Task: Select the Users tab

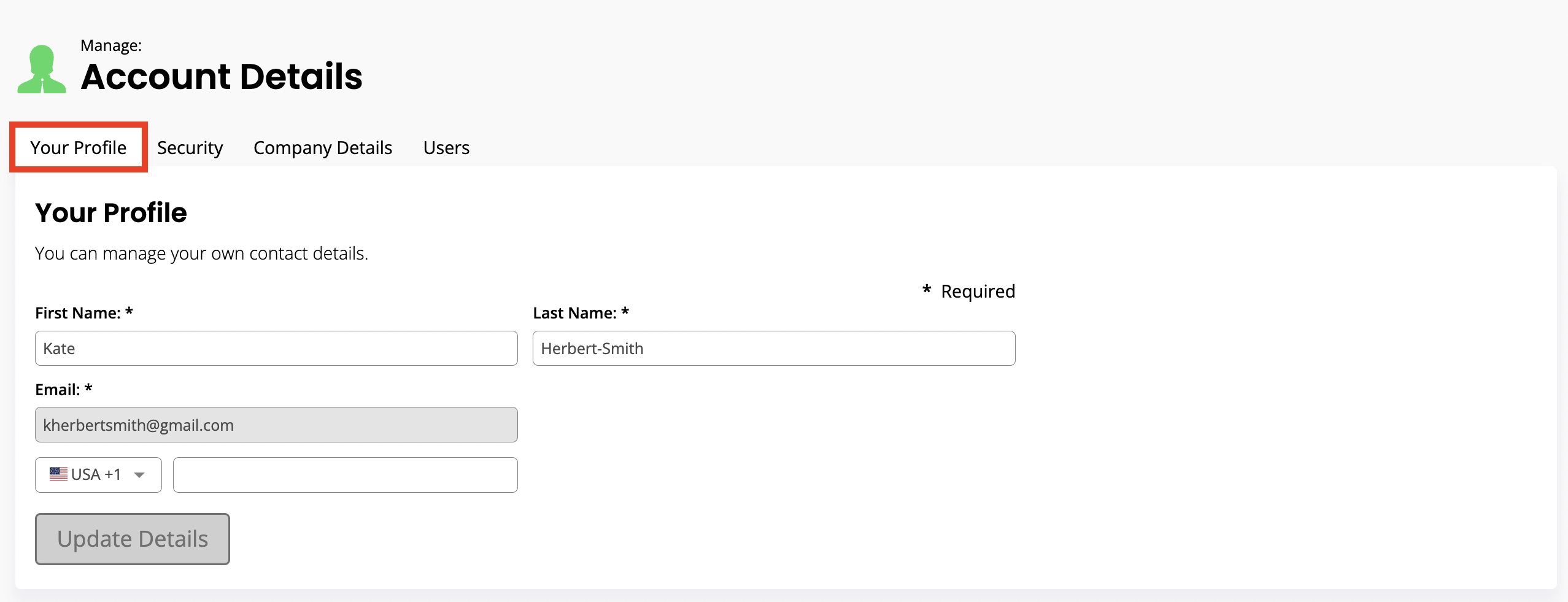Action: 446,148
